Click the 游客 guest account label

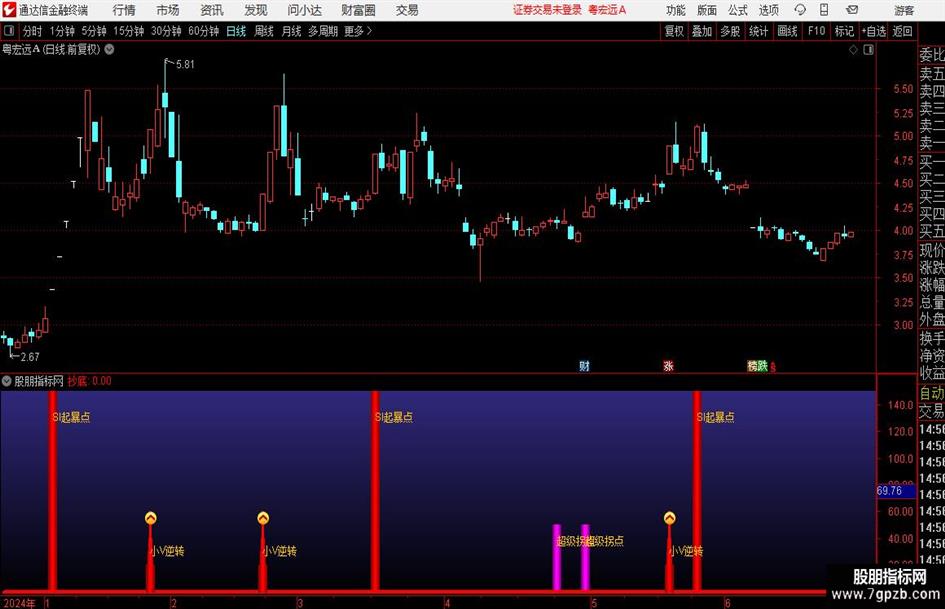(x=904, y=10)
